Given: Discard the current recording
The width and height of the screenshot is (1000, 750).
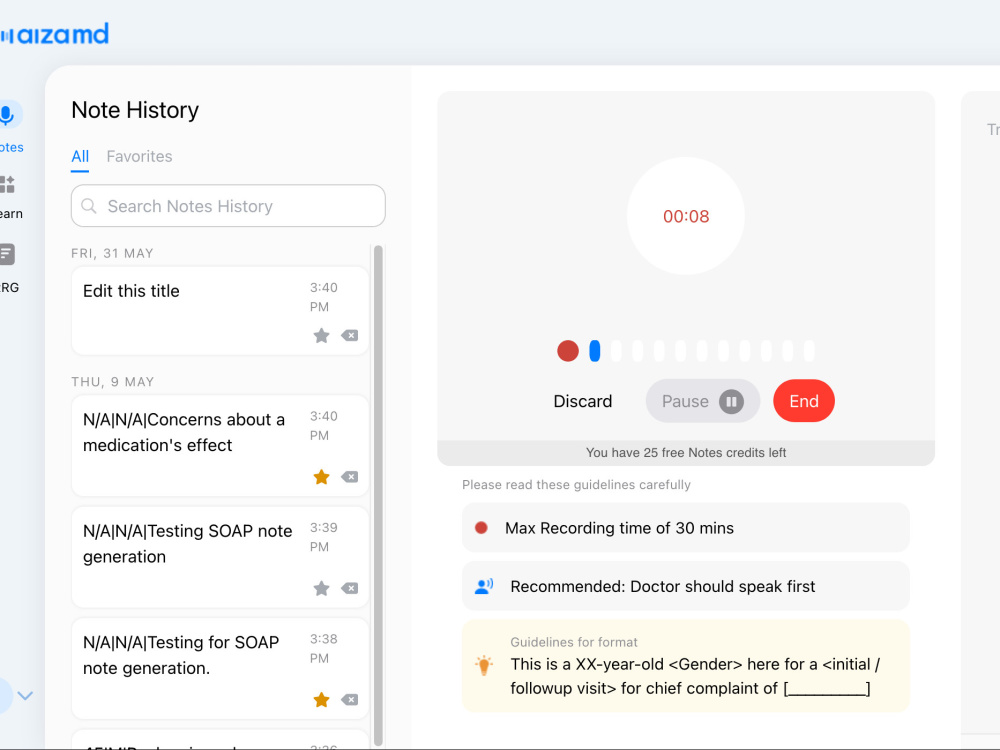Looking at the screenshot, I should [583, 401].
